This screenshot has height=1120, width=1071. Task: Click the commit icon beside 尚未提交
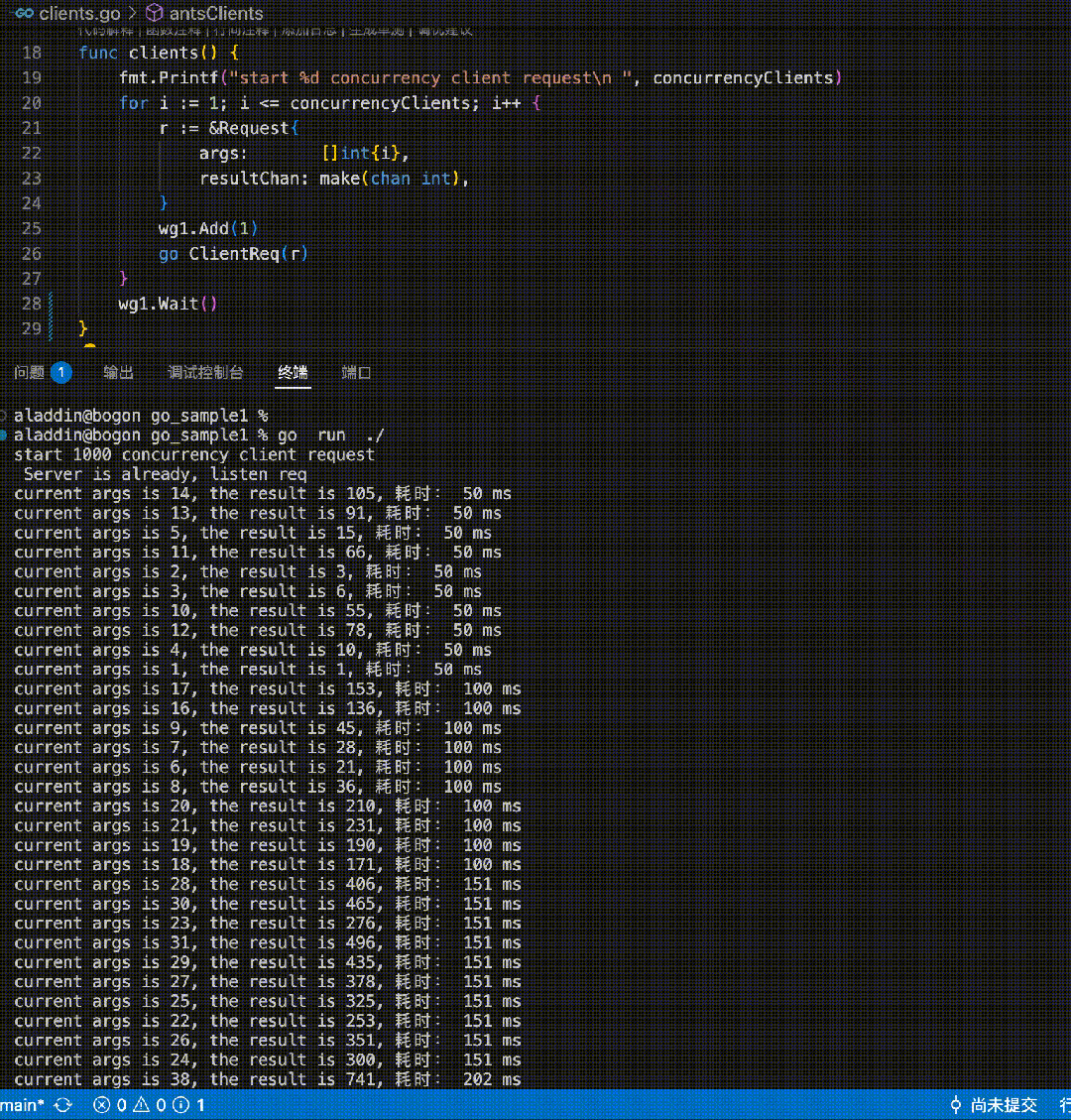coord(955,1105)
